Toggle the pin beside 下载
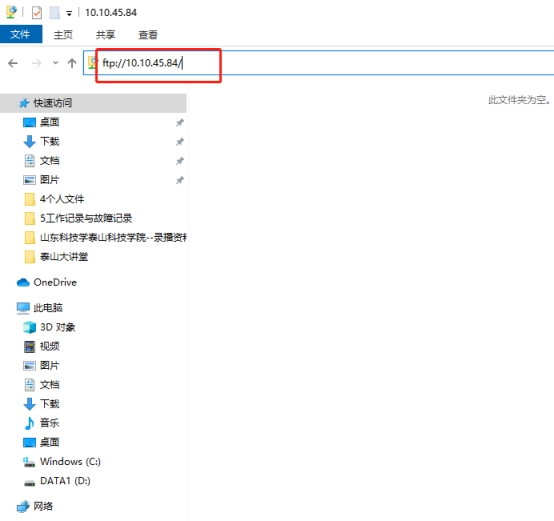 point(180,142)
